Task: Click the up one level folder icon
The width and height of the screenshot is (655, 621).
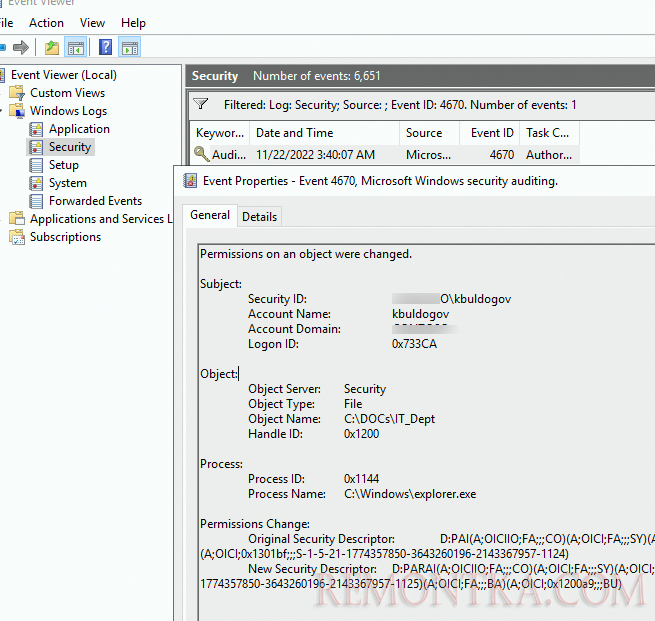Action: tap(52, 47)
